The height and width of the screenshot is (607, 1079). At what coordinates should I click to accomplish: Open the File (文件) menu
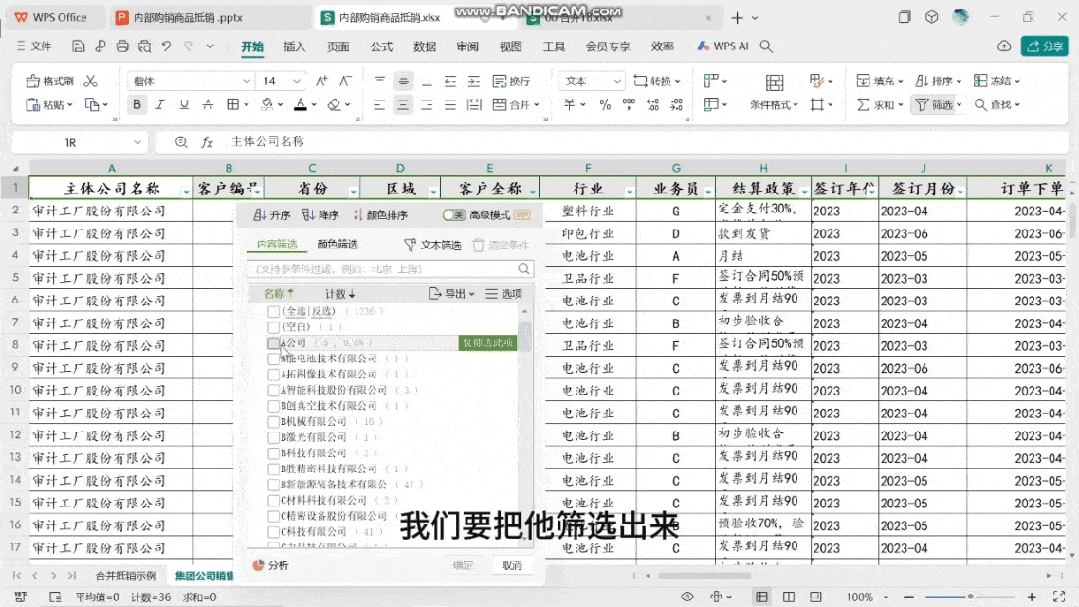pyautogui.click(x=34, y=46)
